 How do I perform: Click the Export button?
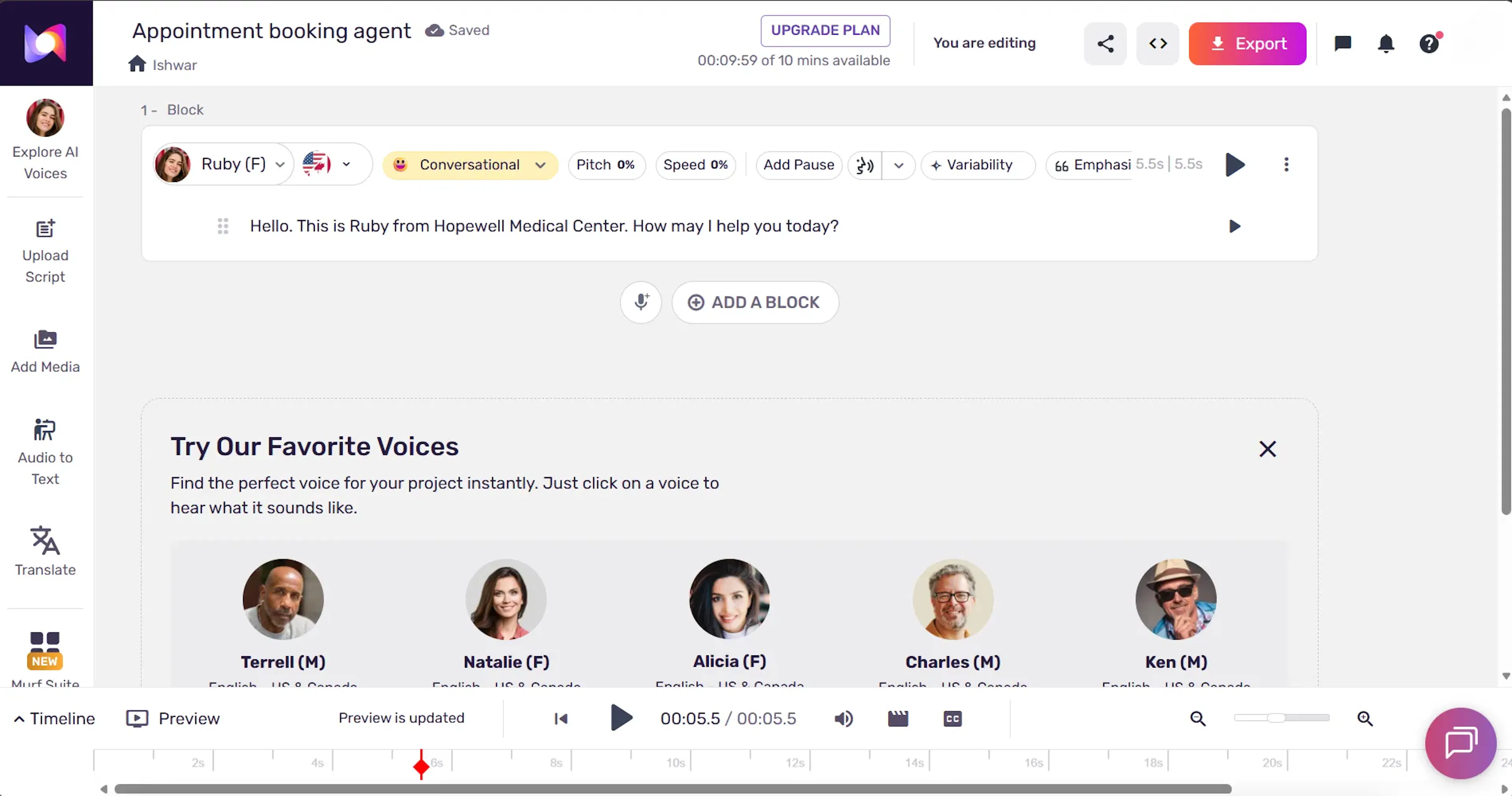(1247, 43)
